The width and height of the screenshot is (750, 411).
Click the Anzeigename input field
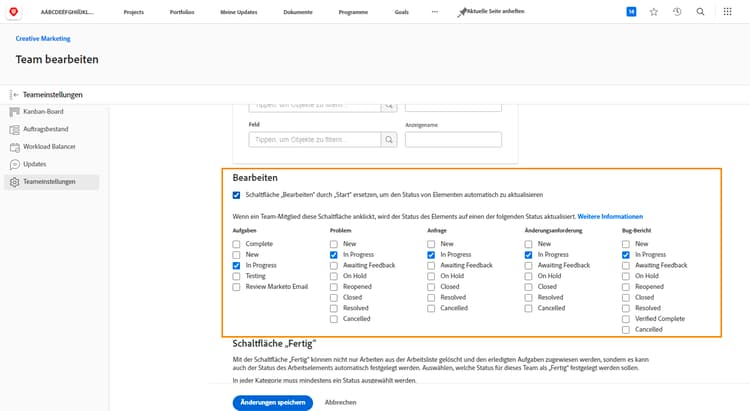click(453, 140)
